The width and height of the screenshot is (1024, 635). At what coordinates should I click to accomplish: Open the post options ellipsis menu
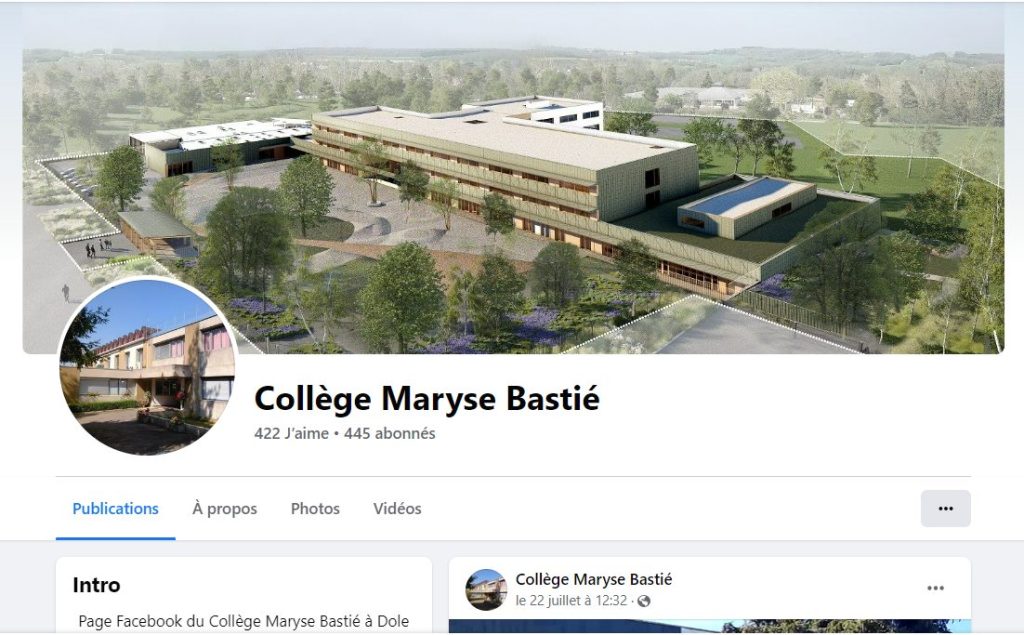coord(935,588)
